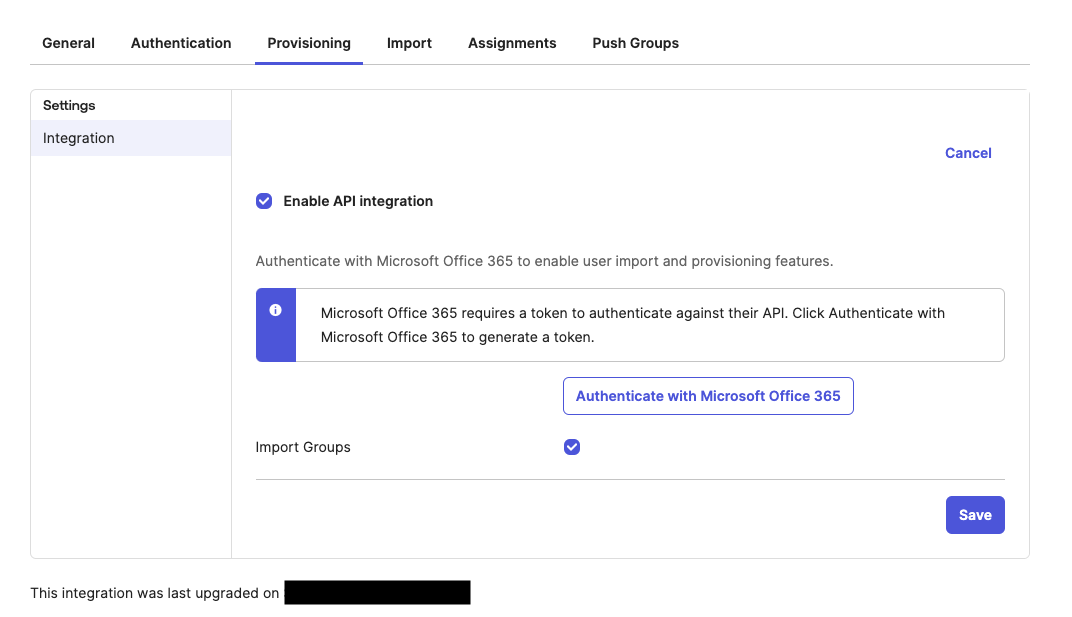Click the info icon in the blue banner
The image size is (1072, 617).
point(276,310)
